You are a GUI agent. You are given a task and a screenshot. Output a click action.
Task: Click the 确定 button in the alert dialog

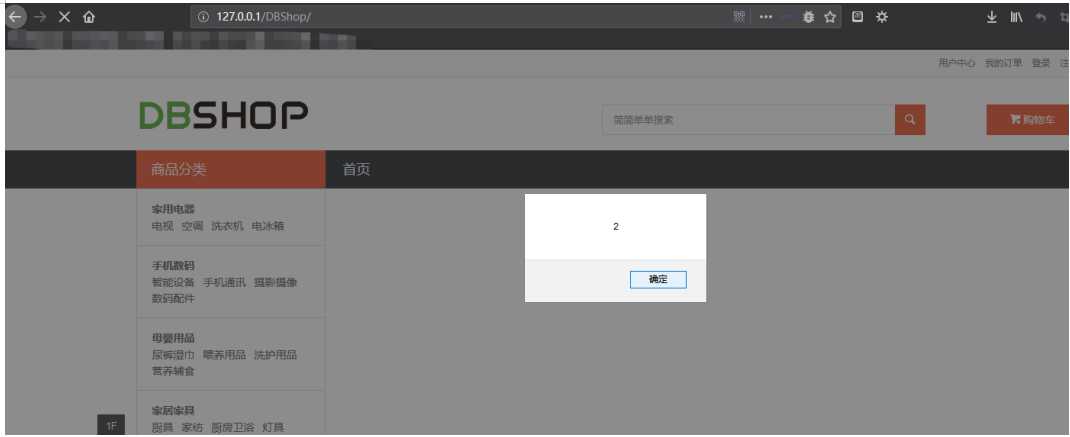pyautogui.click(x=658, y=280)
